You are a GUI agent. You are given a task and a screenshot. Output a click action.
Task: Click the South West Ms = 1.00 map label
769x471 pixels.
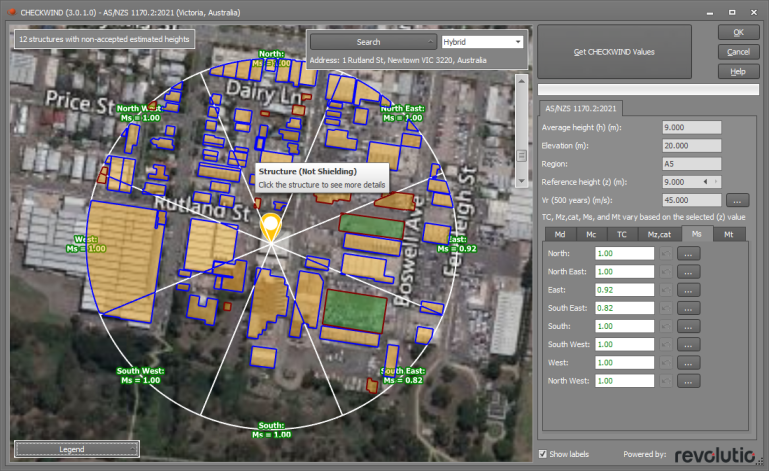coord(140,376)
